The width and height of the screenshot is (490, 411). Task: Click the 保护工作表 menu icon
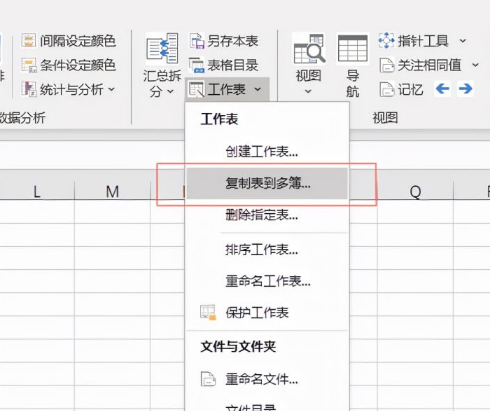208,312
